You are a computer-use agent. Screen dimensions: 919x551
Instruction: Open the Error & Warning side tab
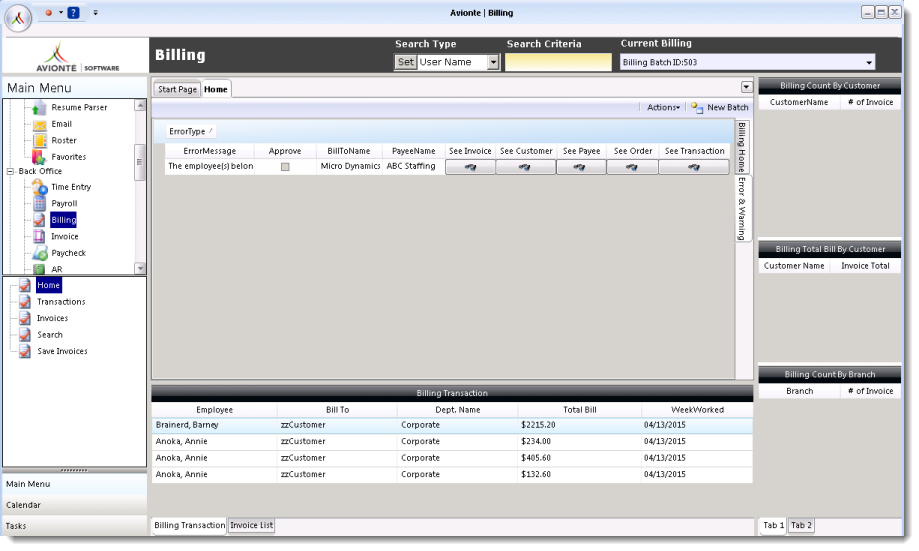pos(742,208)
